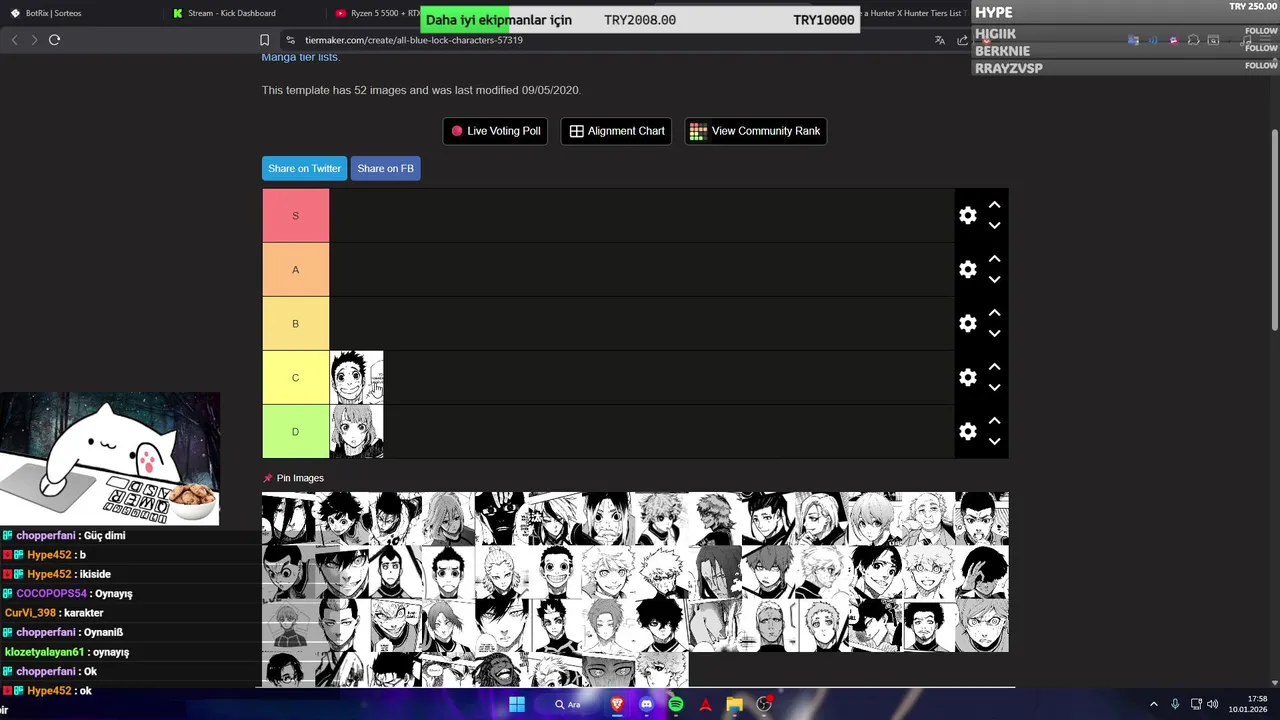The height and width of the screenshot is (720, 1280).
Task: Move D tier row up with arrow
Action: tap(994, 420)
